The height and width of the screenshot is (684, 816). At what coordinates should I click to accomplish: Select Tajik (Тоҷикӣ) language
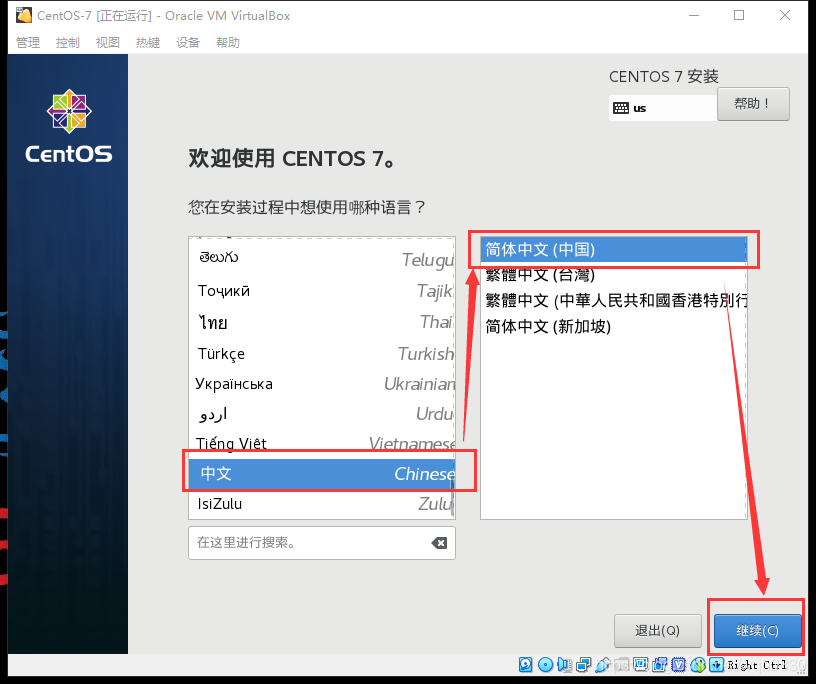pos(321,290)
